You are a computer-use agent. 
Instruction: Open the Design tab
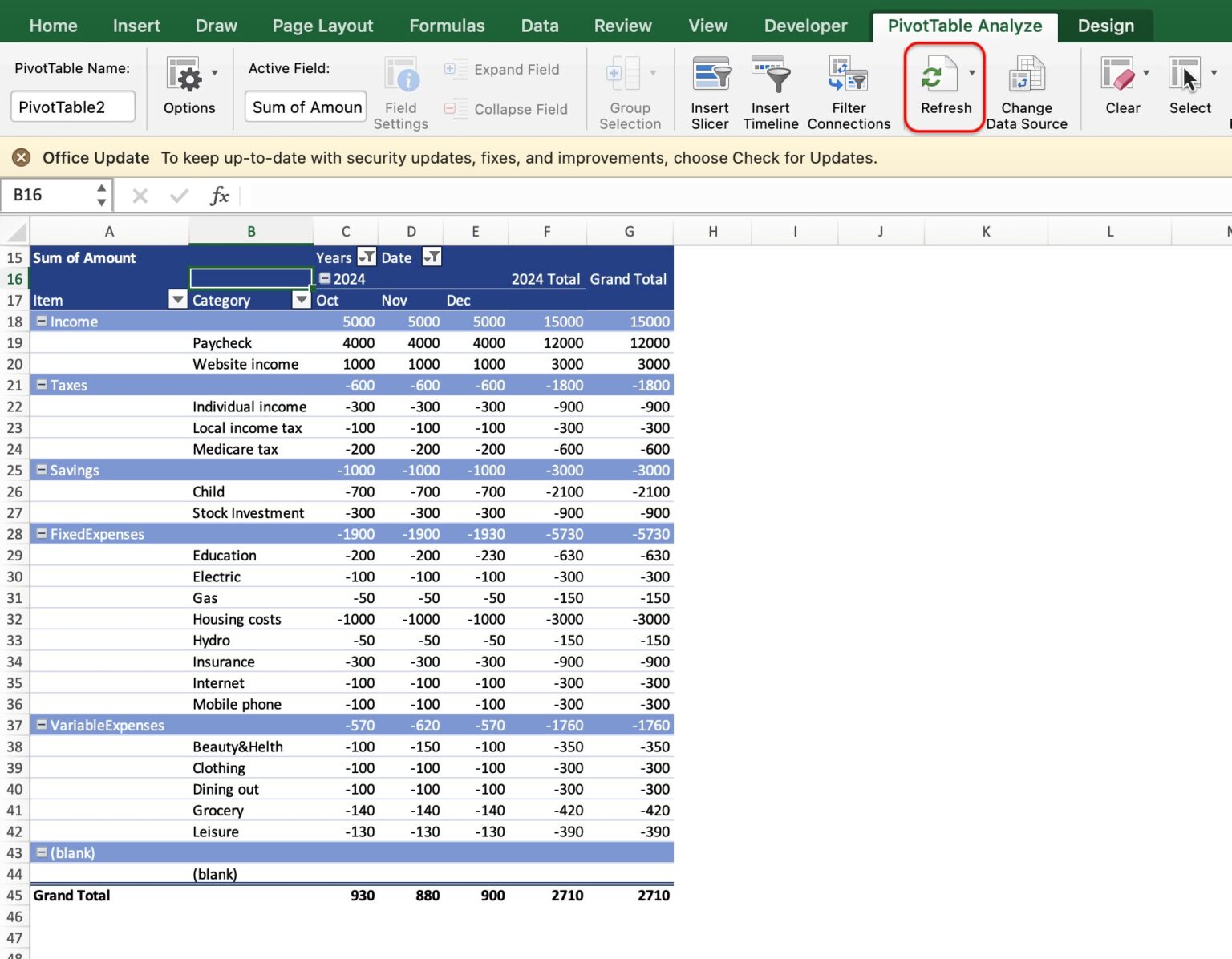click(x=1106, y=26)
